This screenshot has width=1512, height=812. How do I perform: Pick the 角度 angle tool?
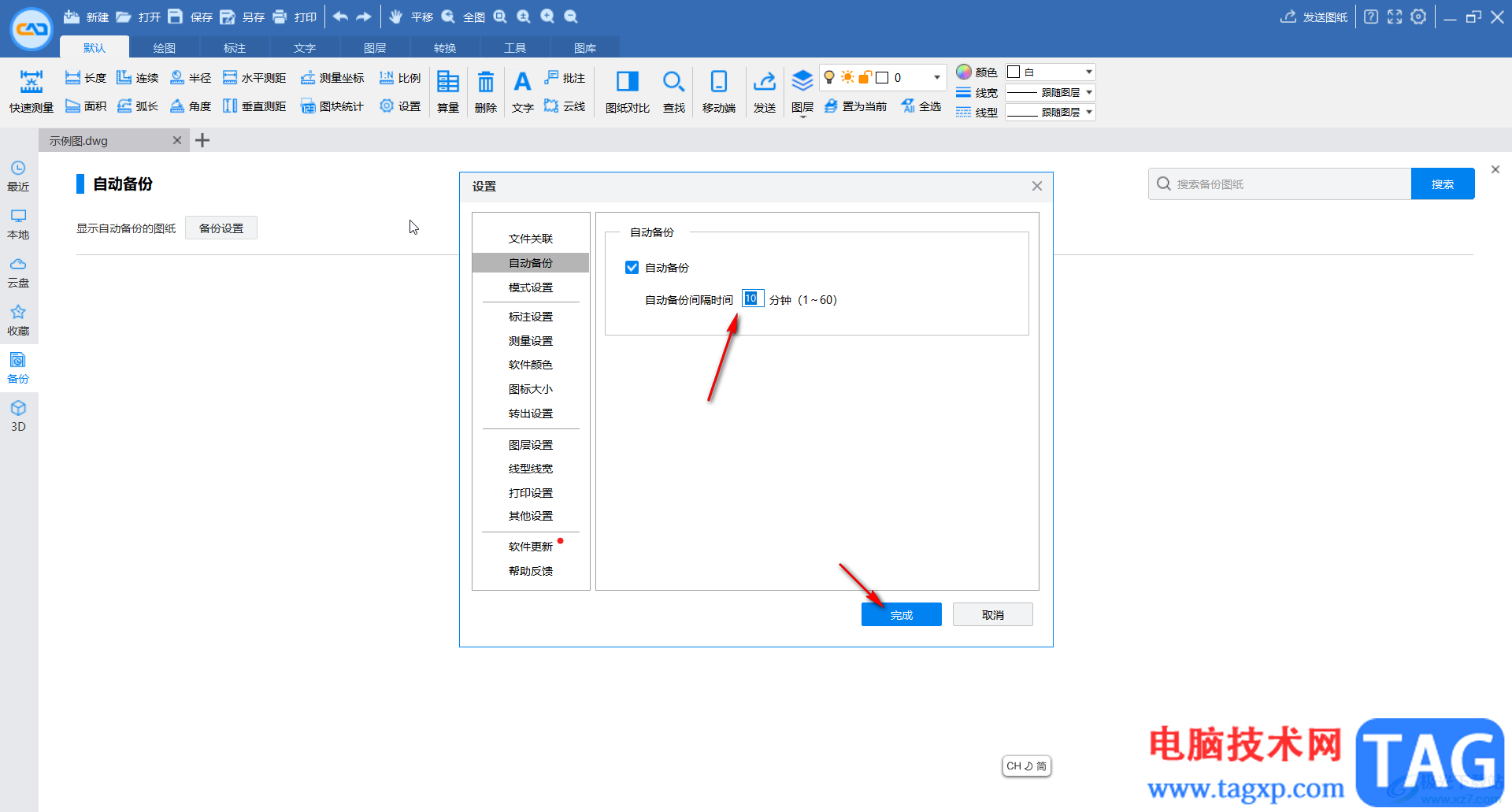191,106
